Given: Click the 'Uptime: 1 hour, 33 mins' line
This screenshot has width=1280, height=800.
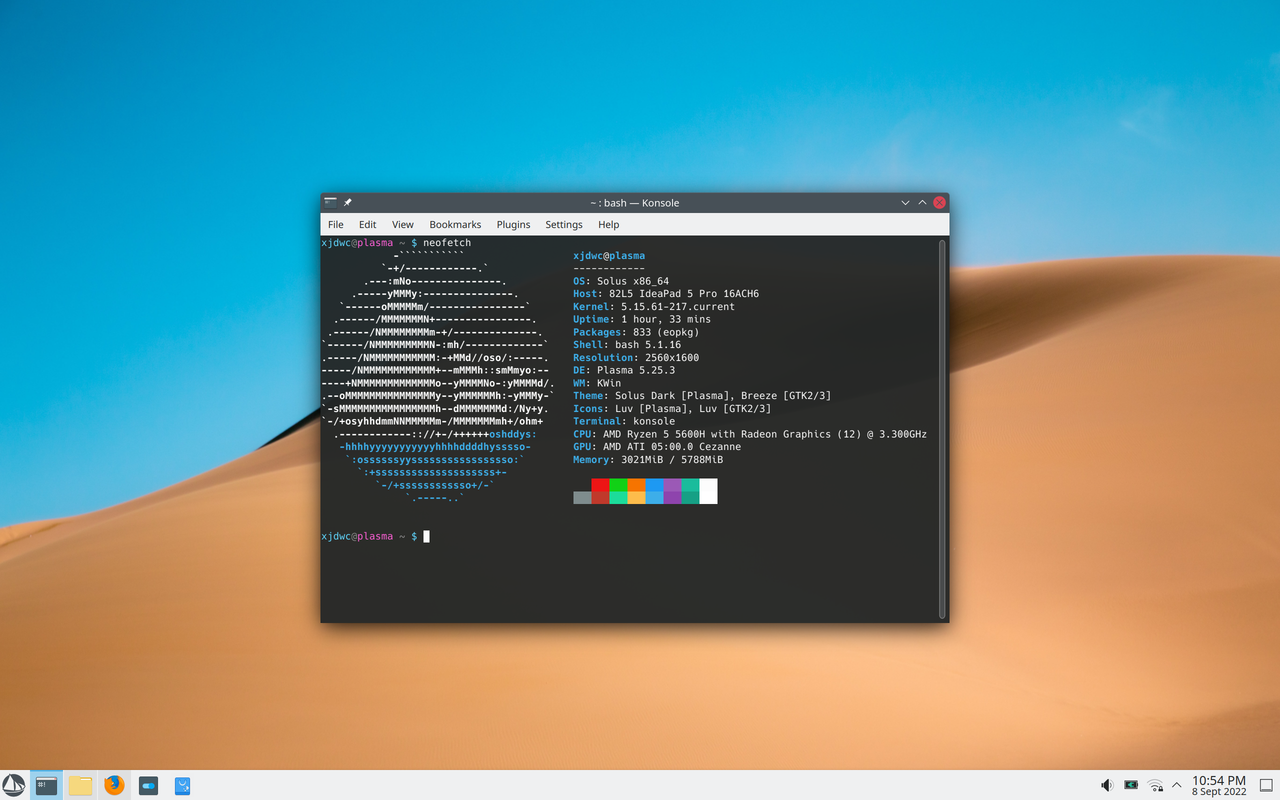Looking at the screenshot, I should pyautogui.click(x=642, y=319).
